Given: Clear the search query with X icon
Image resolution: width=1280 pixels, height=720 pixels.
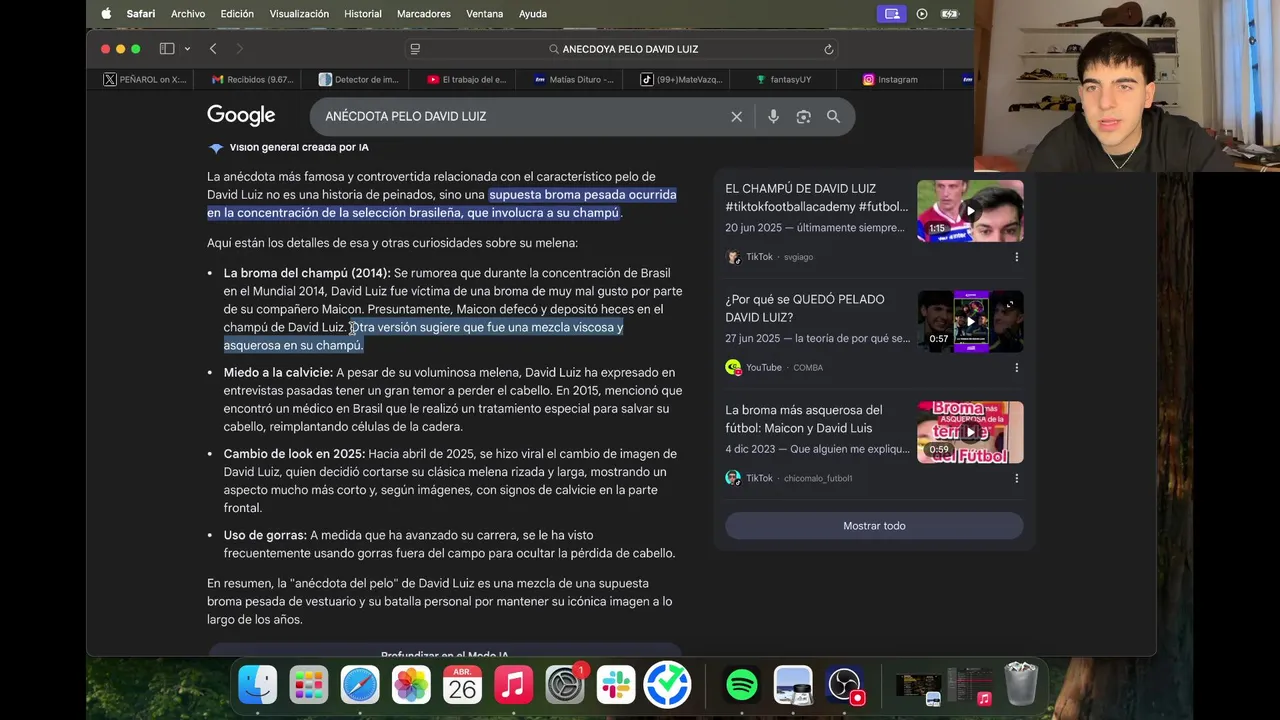Looking at the screenshot, I should pyautogui.click(x=736, y=117).
